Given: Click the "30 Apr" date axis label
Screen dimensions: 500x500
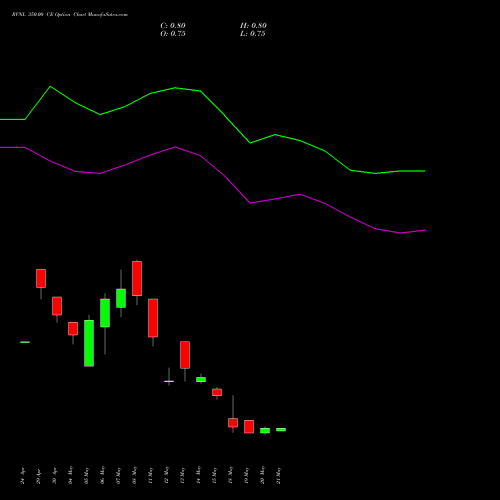Looking at the screenshot, I should coord(55,476).
